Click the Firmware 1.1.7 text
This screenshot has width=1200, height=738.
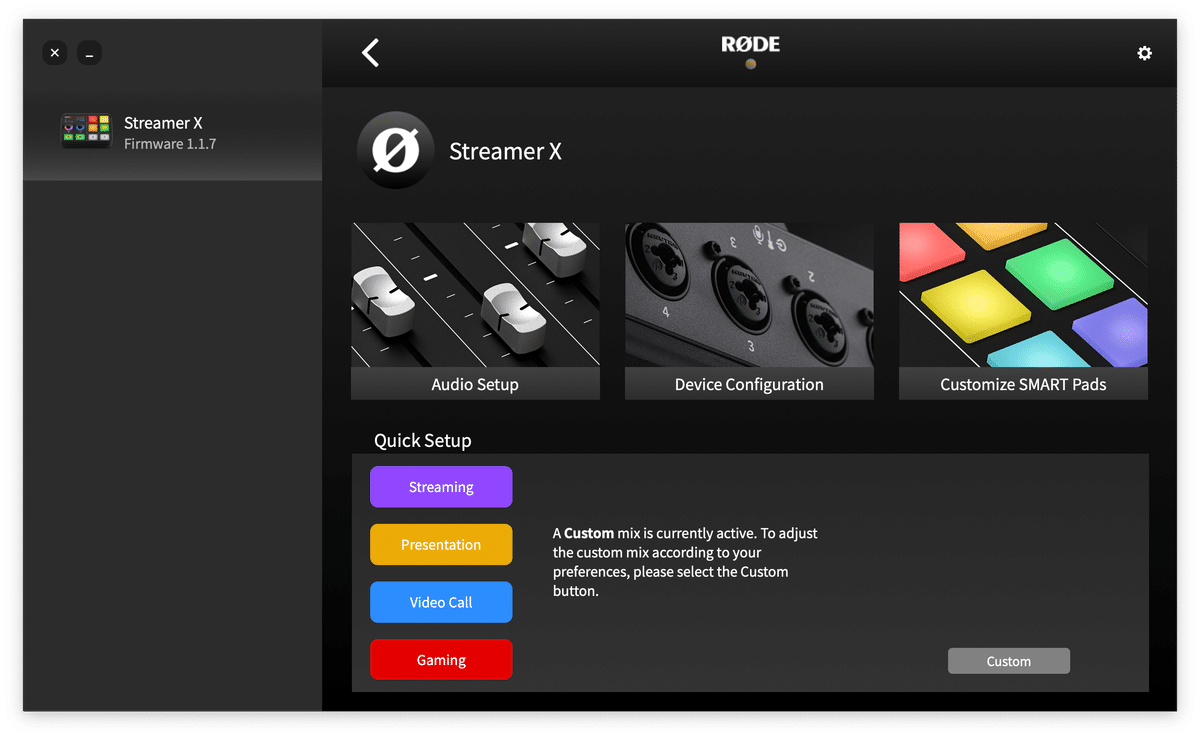(x=170, y=144)
